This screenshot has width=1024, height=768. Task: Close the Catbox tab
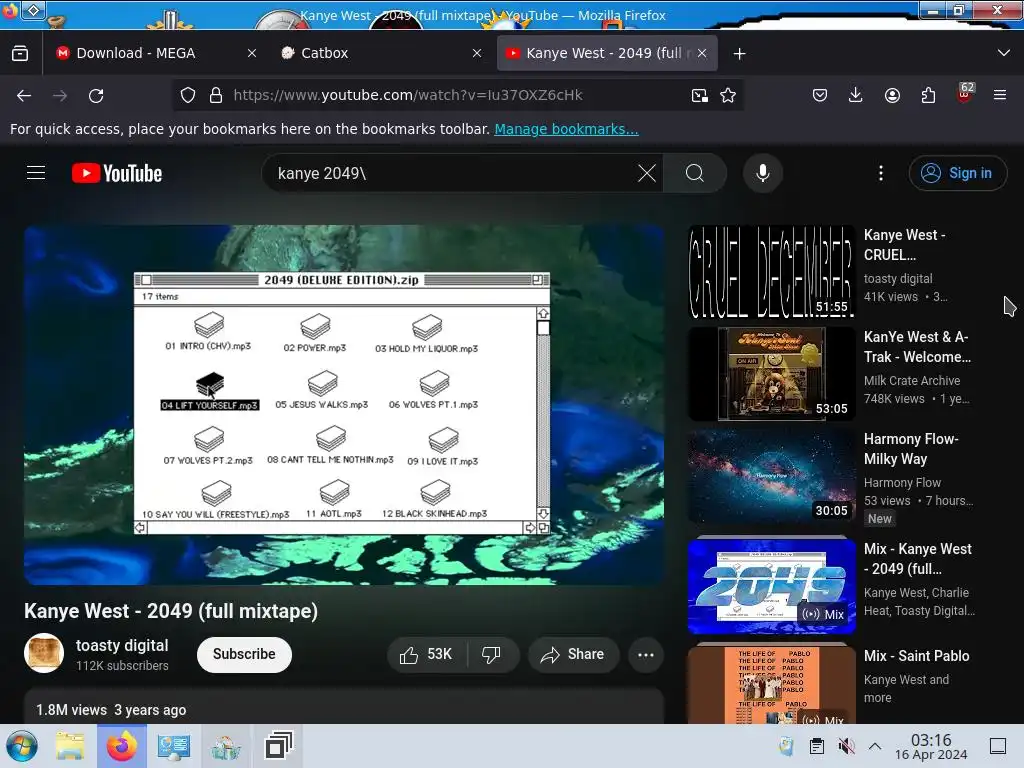pos(477,54)
